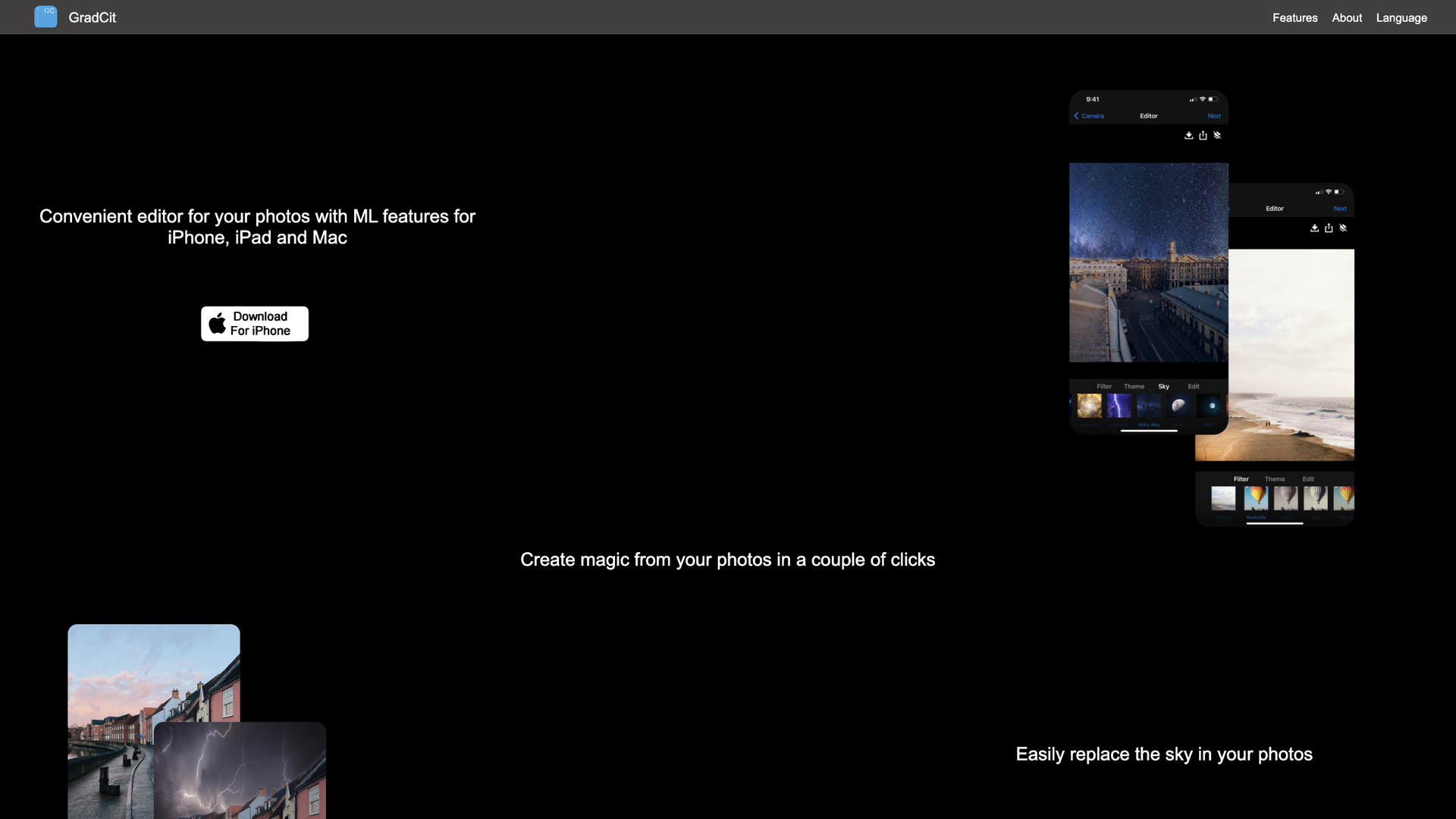Select the download icon in the Editor toolbar
Screen dimensions: 1456x819
1189,136
